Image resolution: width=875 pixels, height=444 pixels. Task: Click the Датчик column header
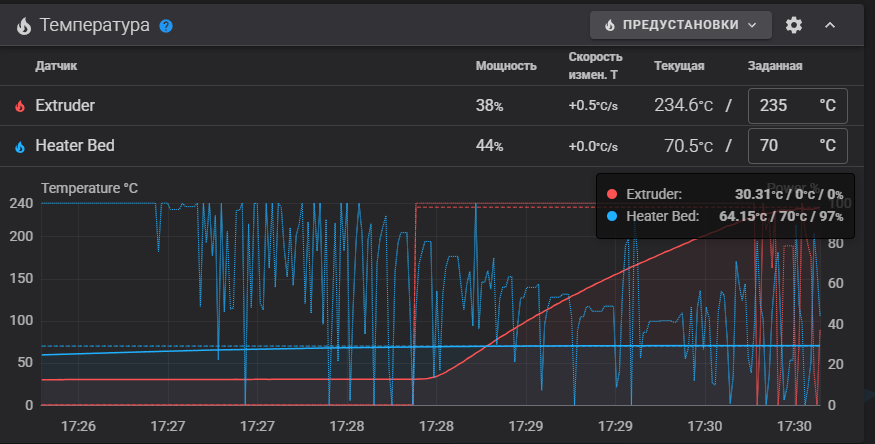tap(56, 66)
